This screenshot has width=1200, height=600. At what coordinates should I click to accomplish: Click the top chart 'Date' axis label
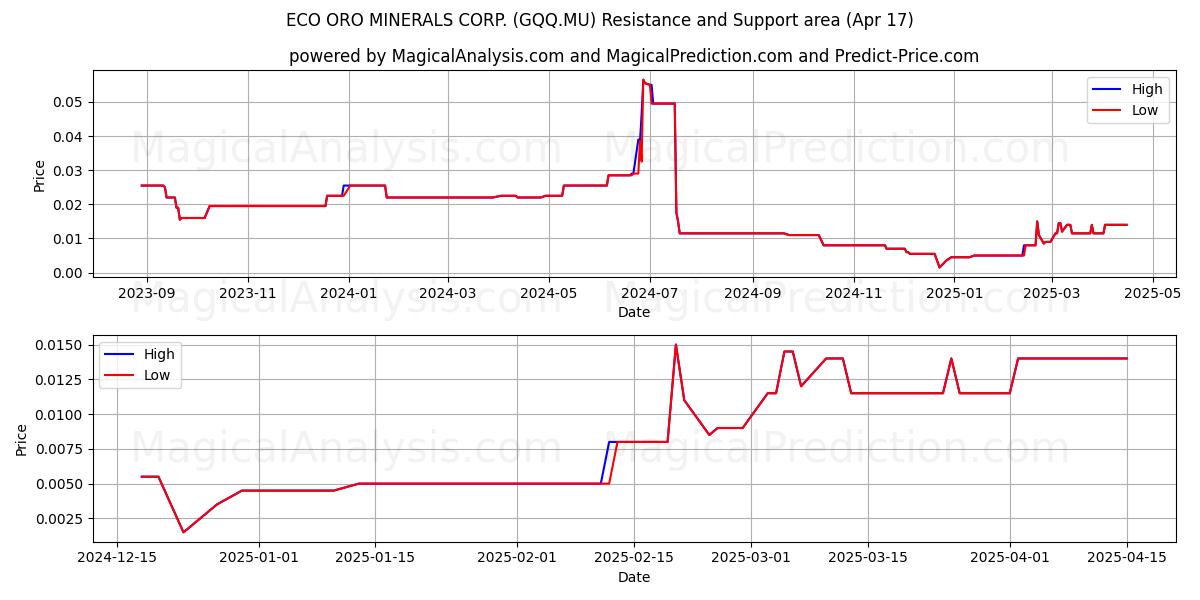tap(634, 312)
